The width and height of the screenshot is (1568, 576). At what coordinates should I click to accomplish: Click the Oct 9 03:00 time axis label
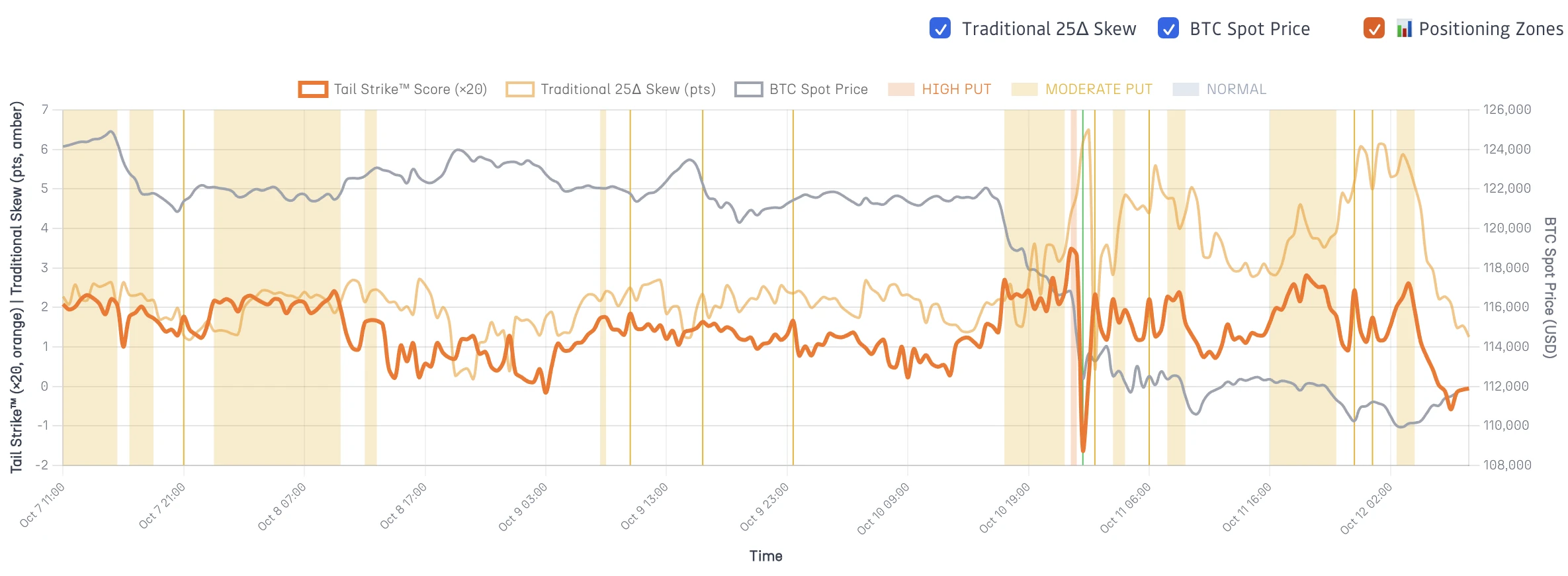pos(523,507)
